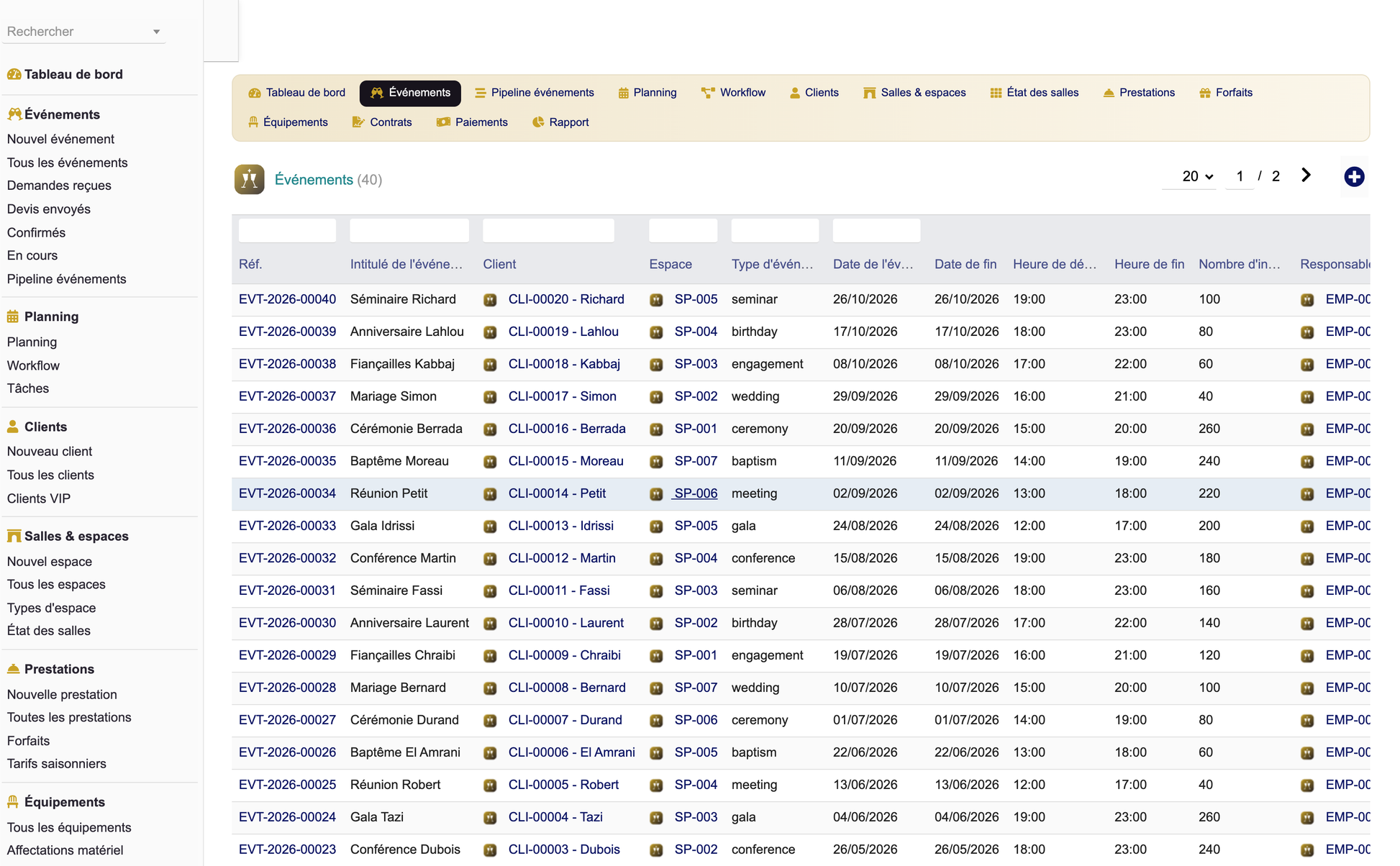The height and width of the screenshot is (866, 1400).
Task: Click the Date de l'événement filter field
Action: tap(876, 230)
